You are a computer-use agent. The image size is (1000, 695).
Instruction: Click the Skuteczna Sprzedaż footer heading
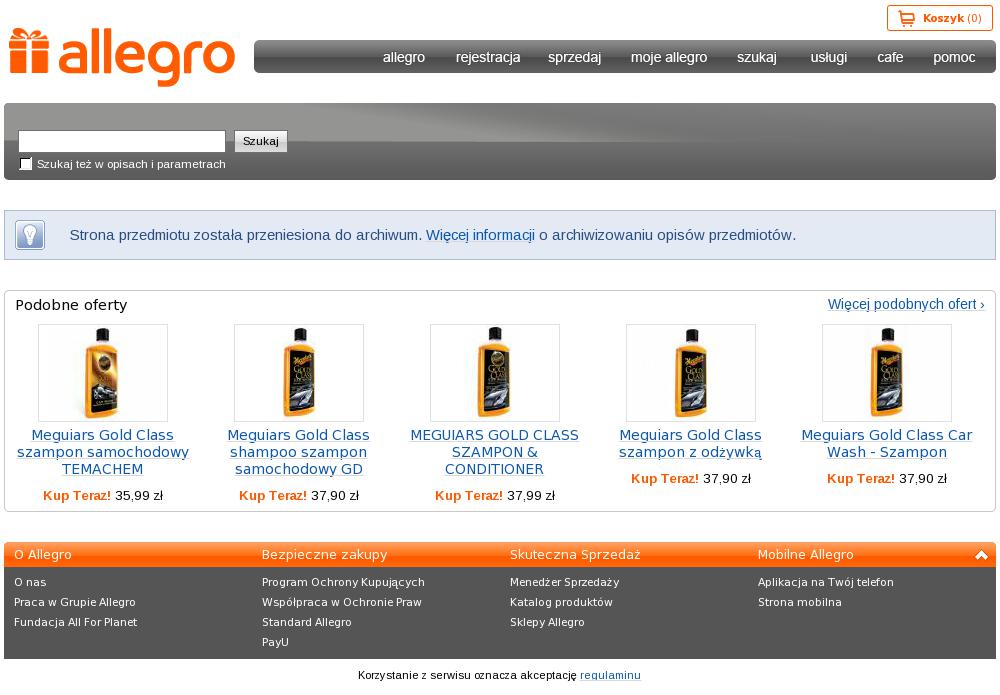(575, 555)
